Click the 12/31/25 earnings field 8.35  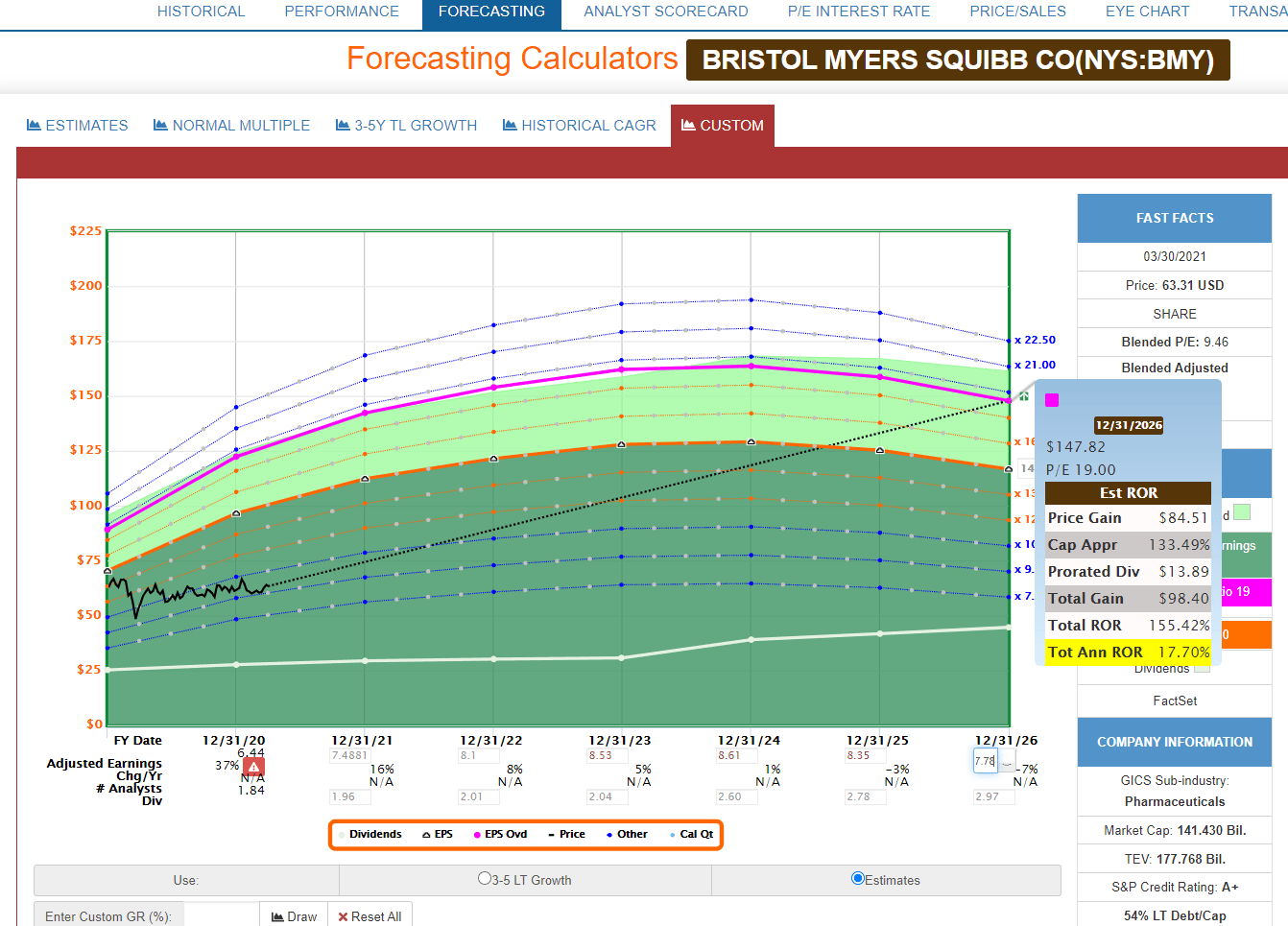(x=864, y=755)
